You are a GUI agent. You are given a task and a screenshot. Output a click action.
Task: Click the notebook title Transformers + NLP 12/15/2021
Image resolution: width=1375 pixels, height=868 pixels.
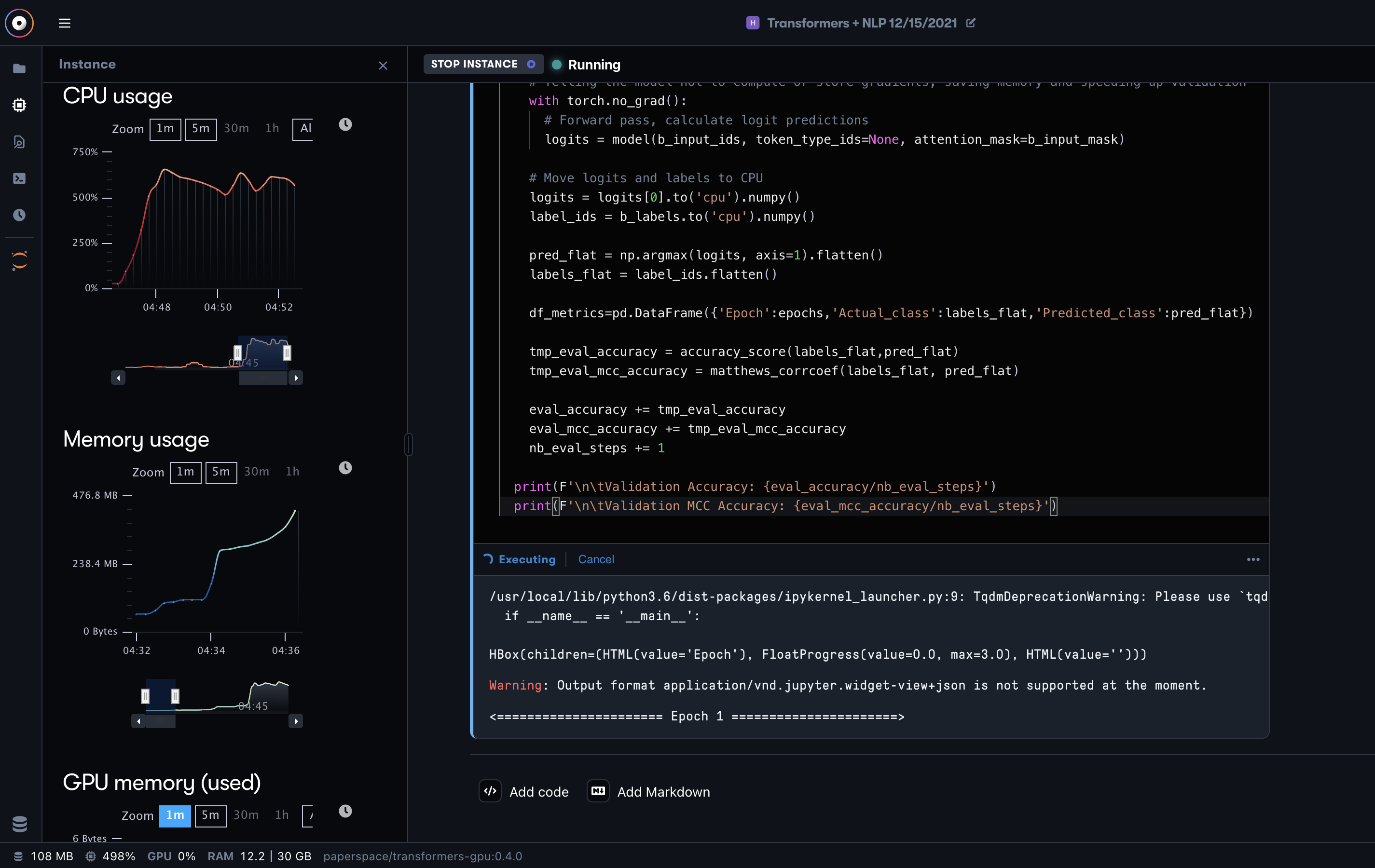tap(862, 23)
